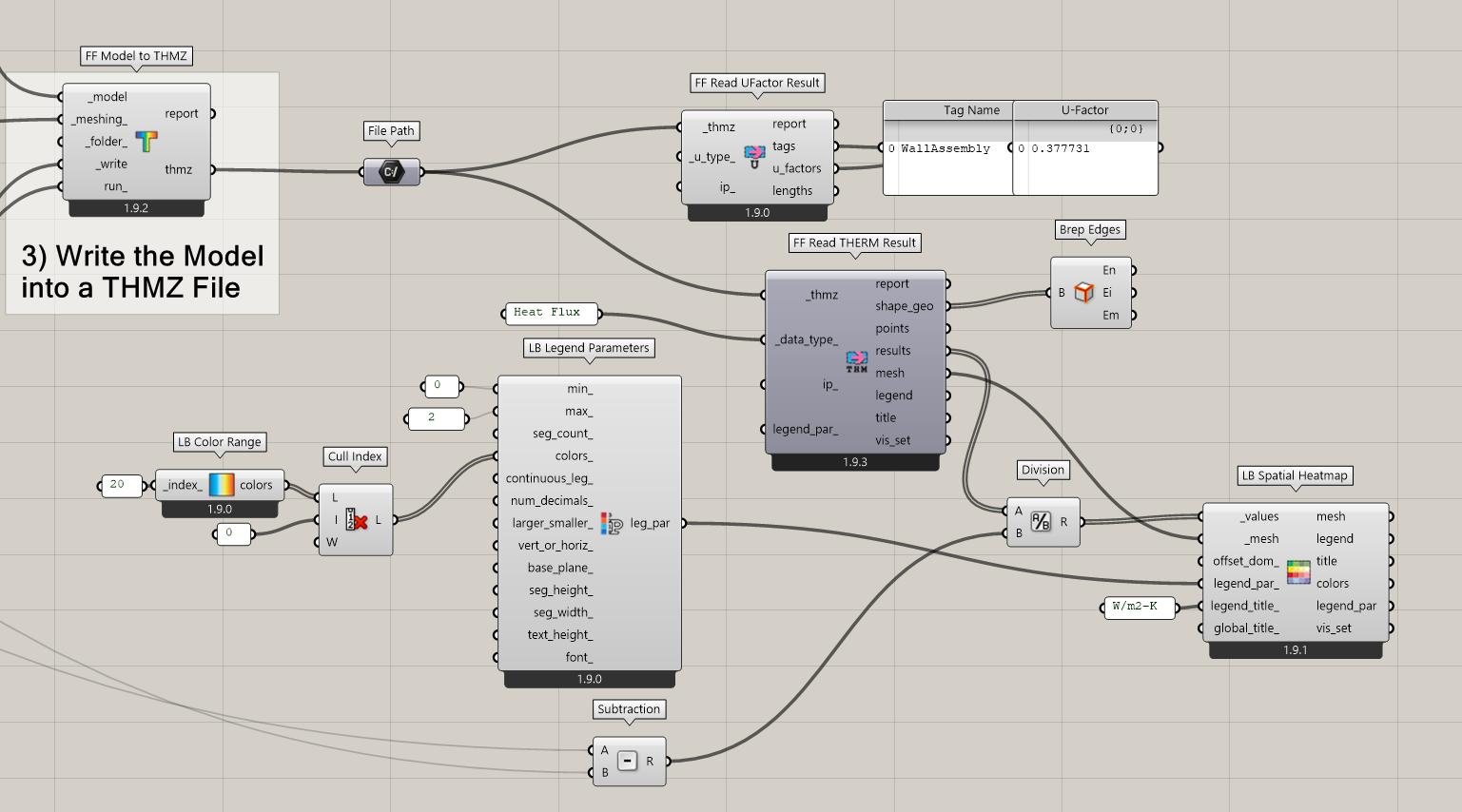1462x812 pixels.
Task: Click the Subtraction minus icon
Action: 627,761
